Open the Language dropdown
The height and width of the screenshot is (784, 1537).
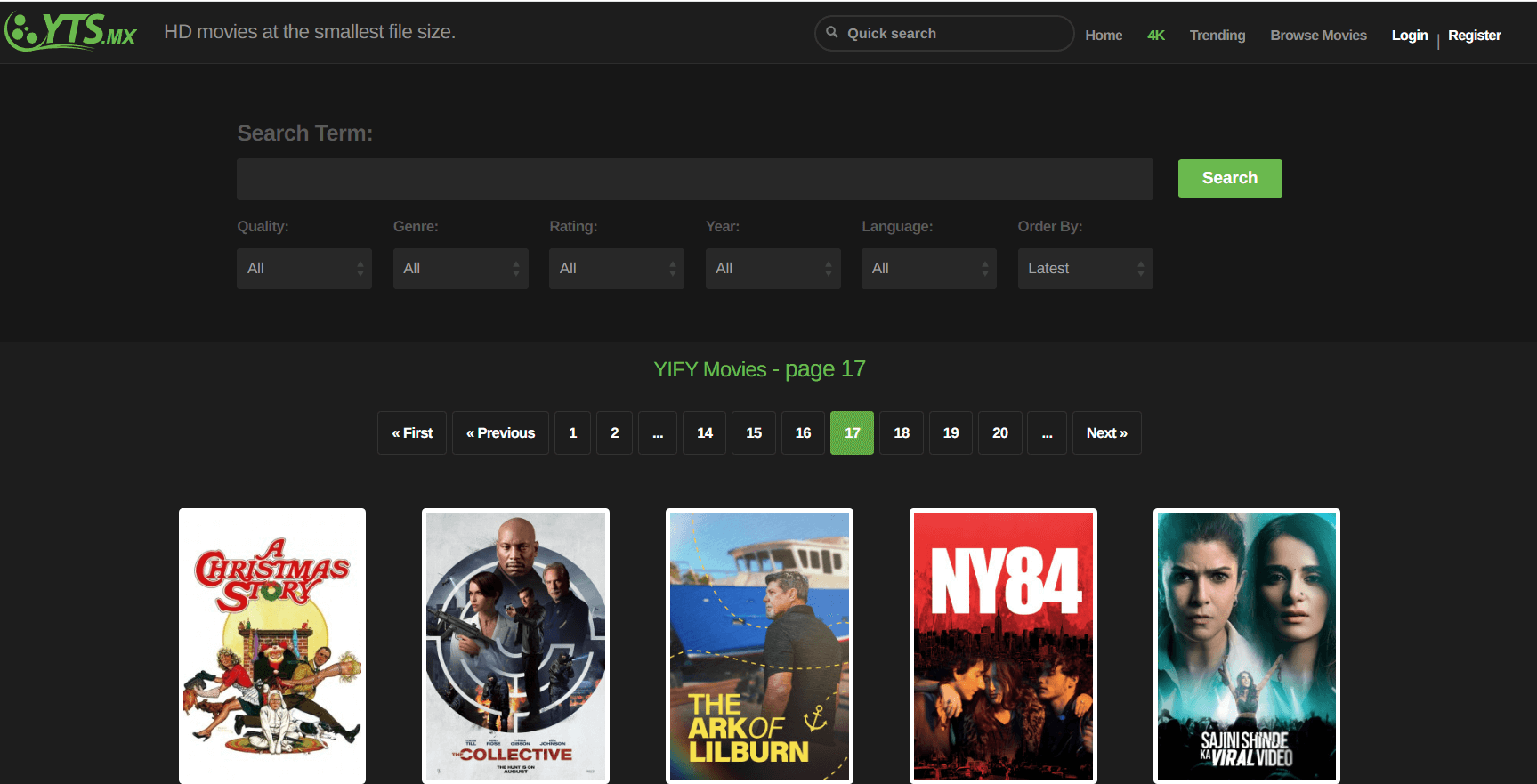point(928,269)
